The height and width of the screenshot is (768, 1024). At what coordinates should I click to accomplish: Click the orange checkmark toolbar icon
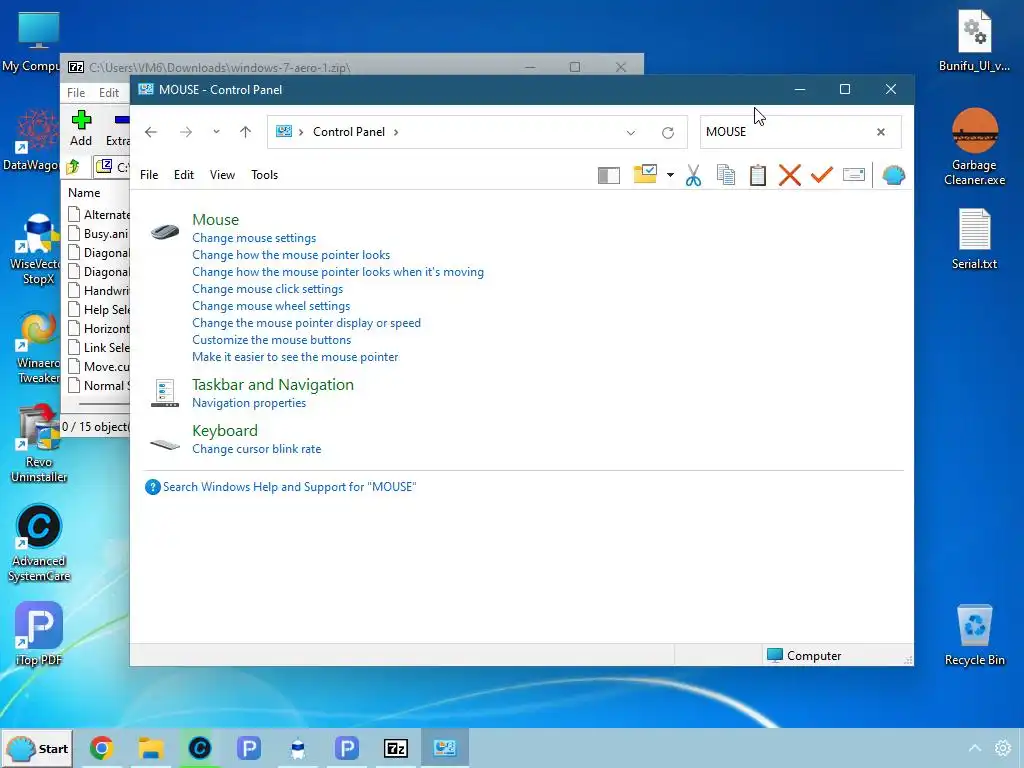tap(822, 174)
